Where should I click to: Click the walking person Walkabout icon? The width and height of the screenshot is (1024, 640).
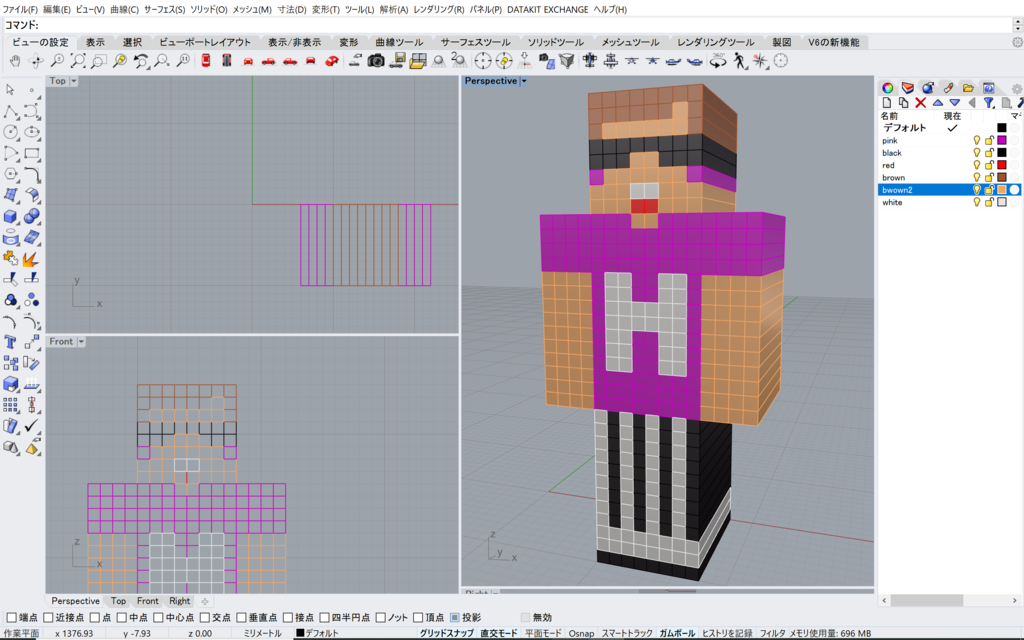point(739,61)
